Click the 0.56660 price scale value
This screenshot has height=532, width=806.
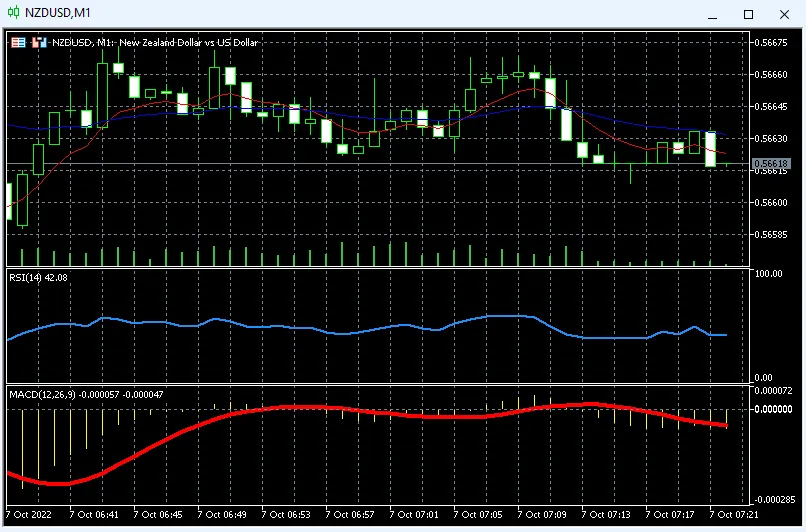pyautogui.click(x=771, y=75)
